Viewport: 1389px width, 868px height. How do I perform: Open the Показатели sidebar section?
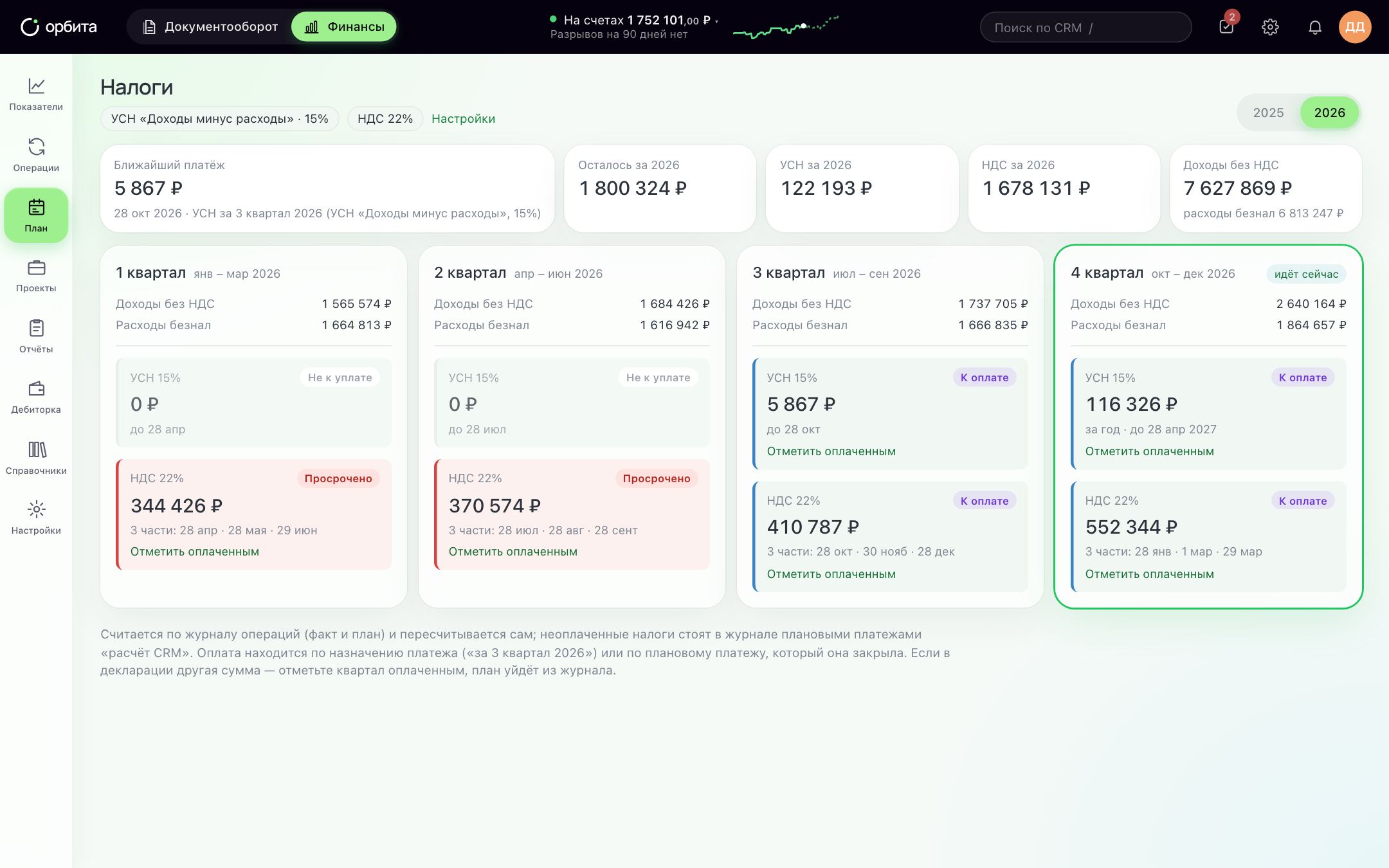pos(36,95)
